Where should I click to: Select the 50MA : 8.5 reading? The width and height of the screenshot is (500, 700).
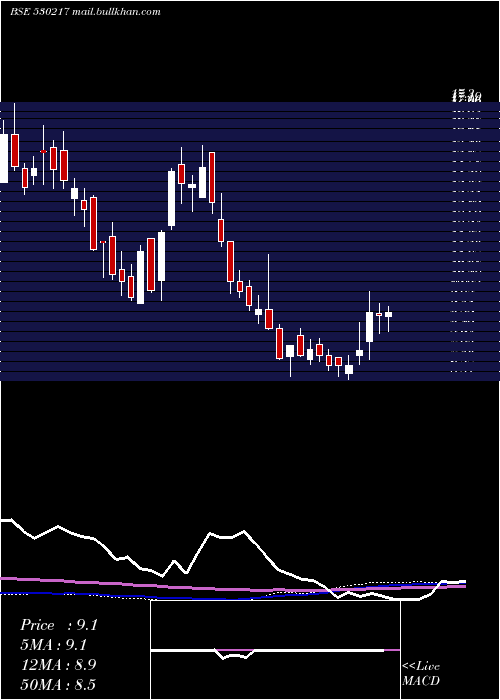click(x=58, y=684)
